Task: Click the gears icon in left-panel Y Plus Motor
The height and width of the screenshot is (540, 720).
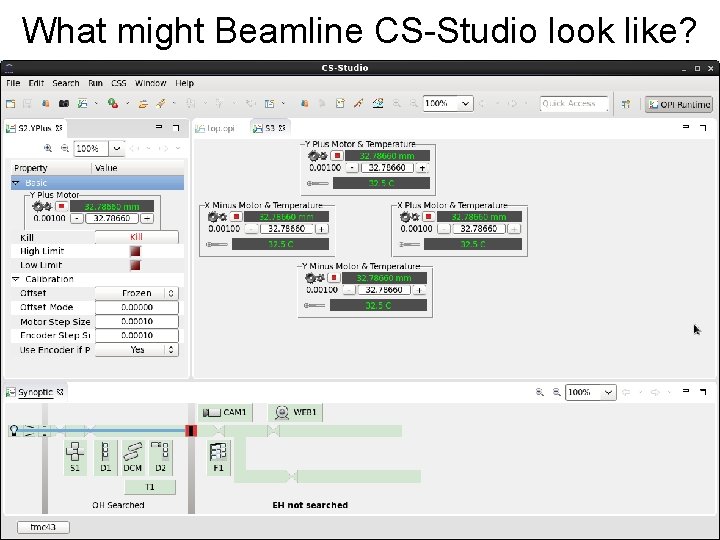Action: 42,206
